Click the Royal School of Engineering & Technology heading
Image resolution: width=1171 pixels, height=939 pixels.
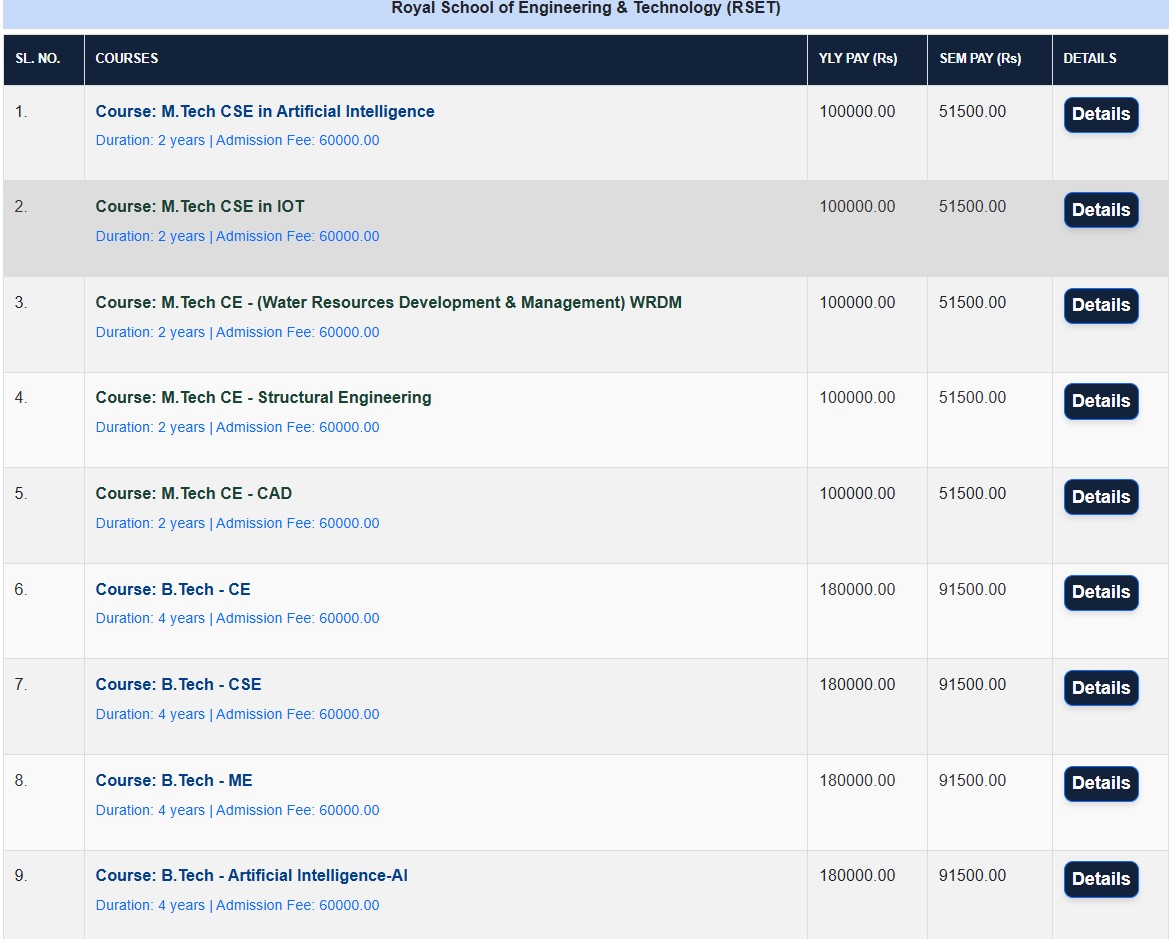click(x=586, y=8)
